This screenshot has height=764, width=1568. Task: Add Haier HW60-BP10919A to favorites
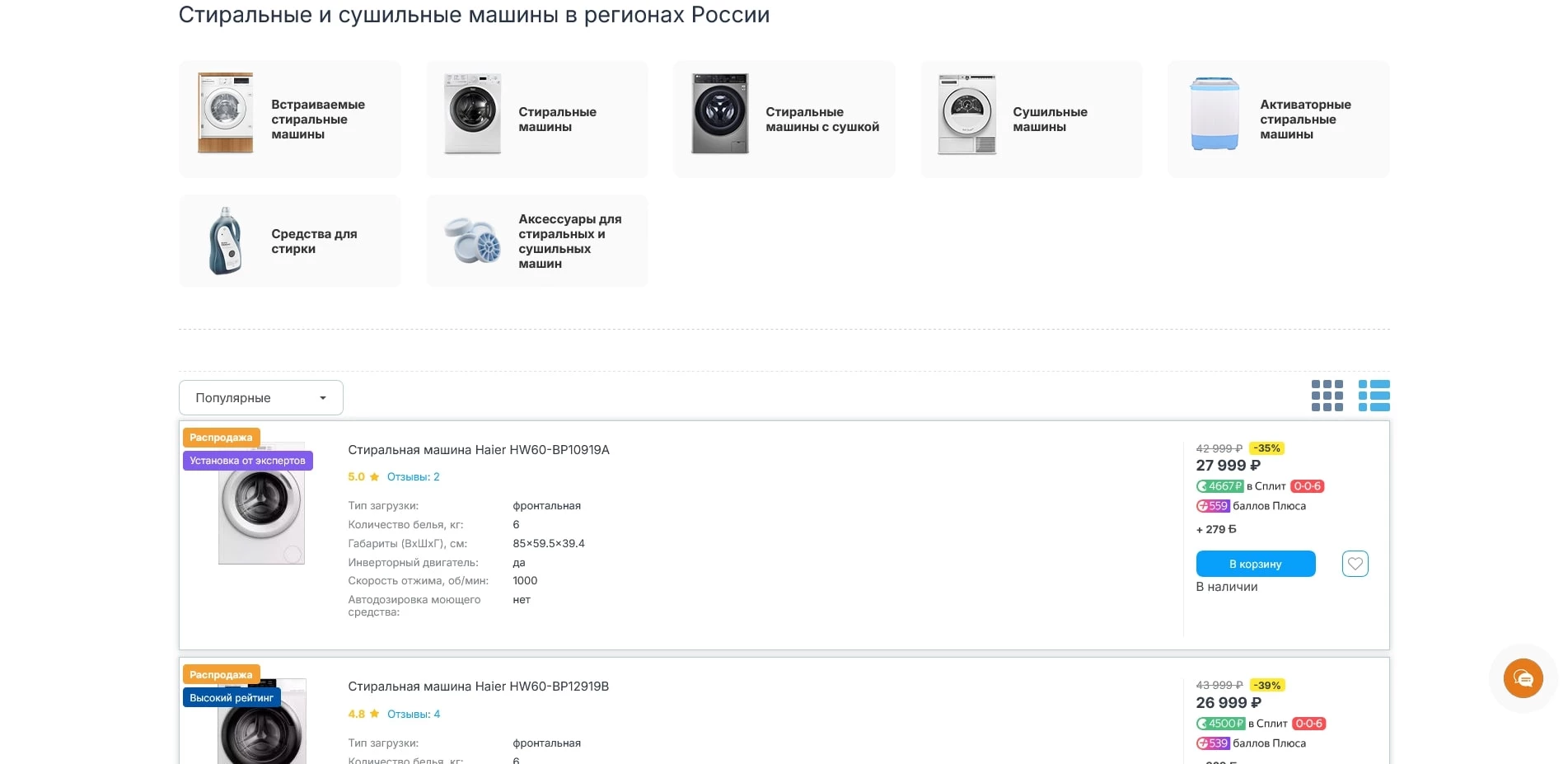1355,564
